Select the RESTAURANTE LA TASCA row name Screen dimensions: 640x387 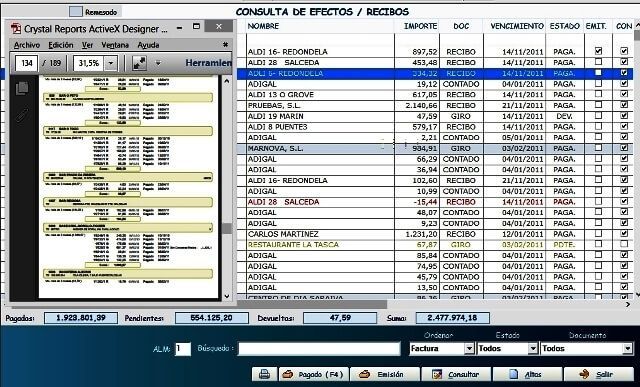tap(293, 245)
